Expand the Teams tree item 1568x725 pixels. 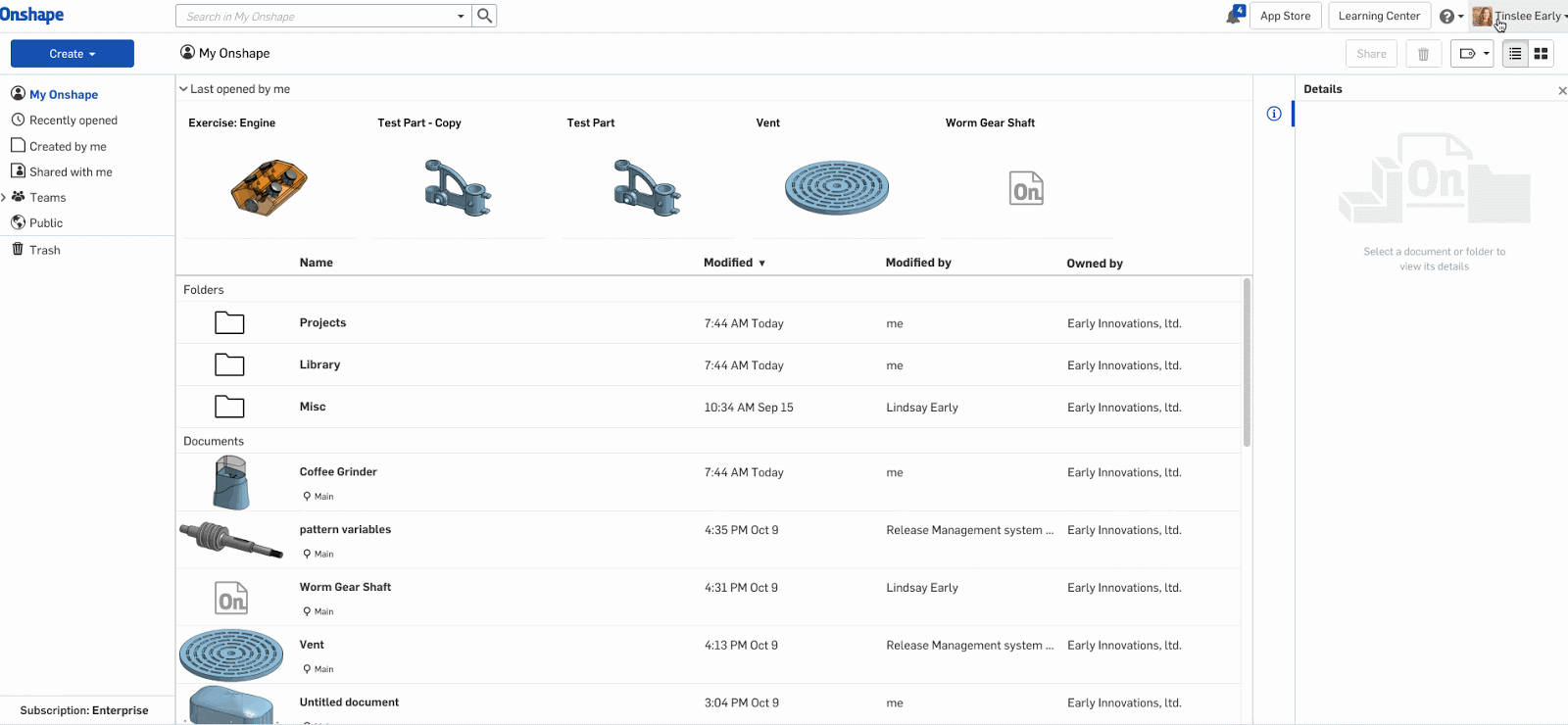(x=4, y=198)
